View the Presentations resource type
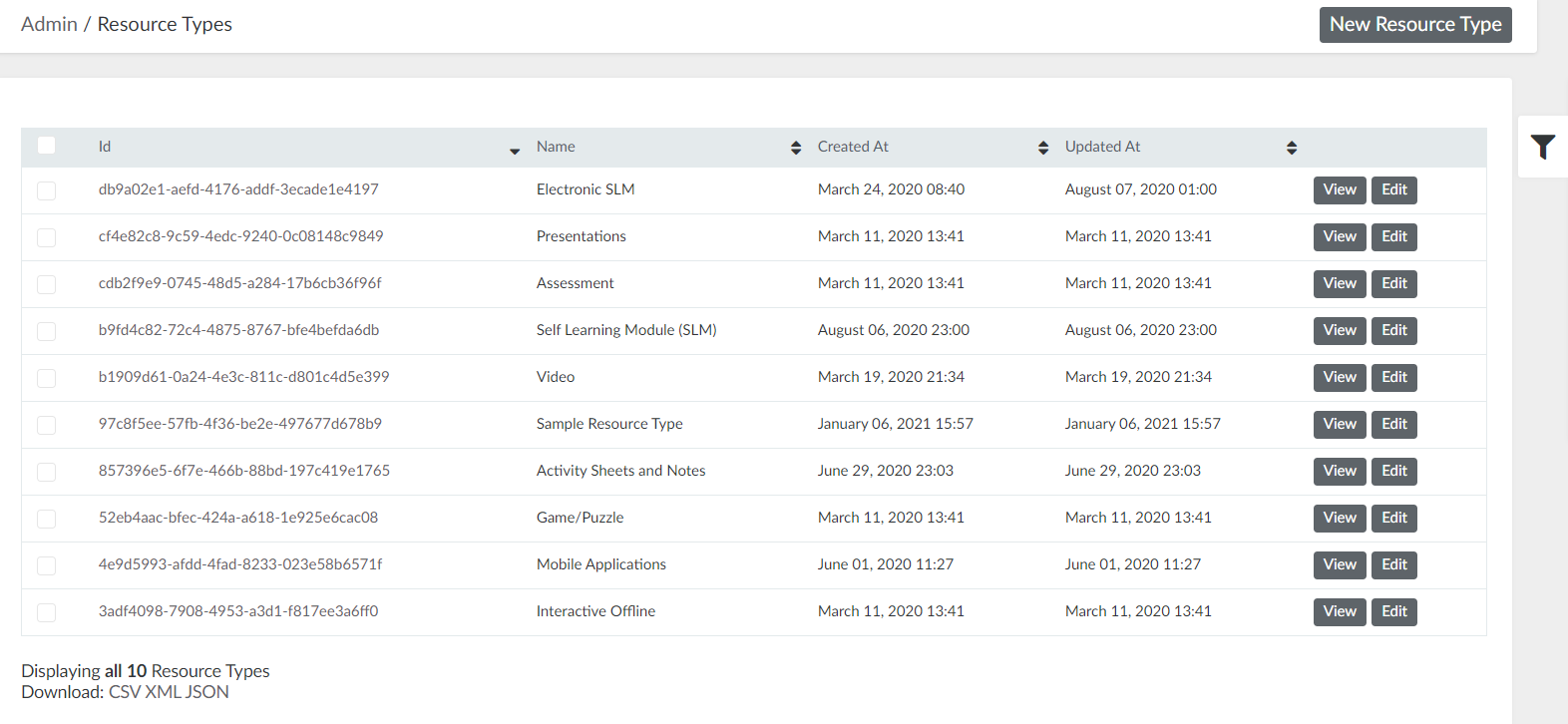This screenshot has height=724, width=1568. [1340, 236]
